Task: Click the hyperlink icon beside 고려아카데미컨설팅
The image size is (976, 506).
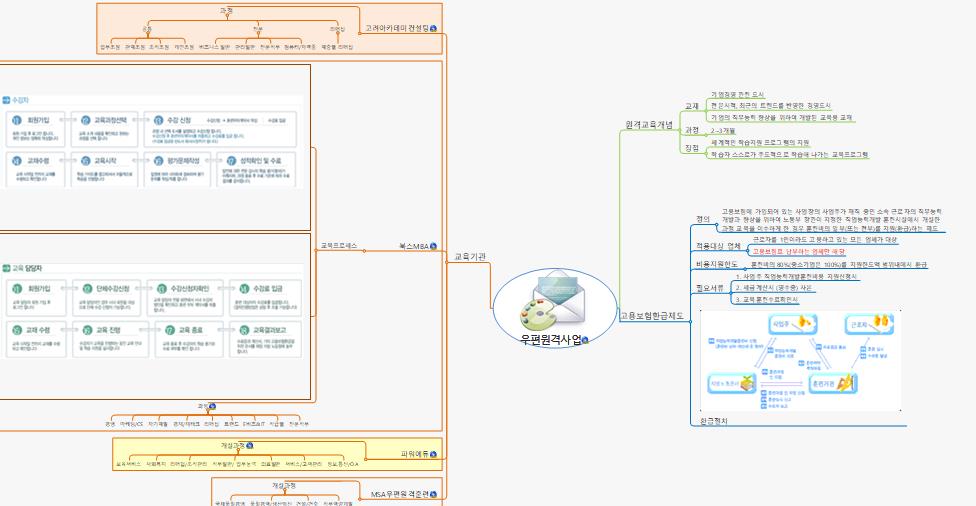Action: click(433, 29)
